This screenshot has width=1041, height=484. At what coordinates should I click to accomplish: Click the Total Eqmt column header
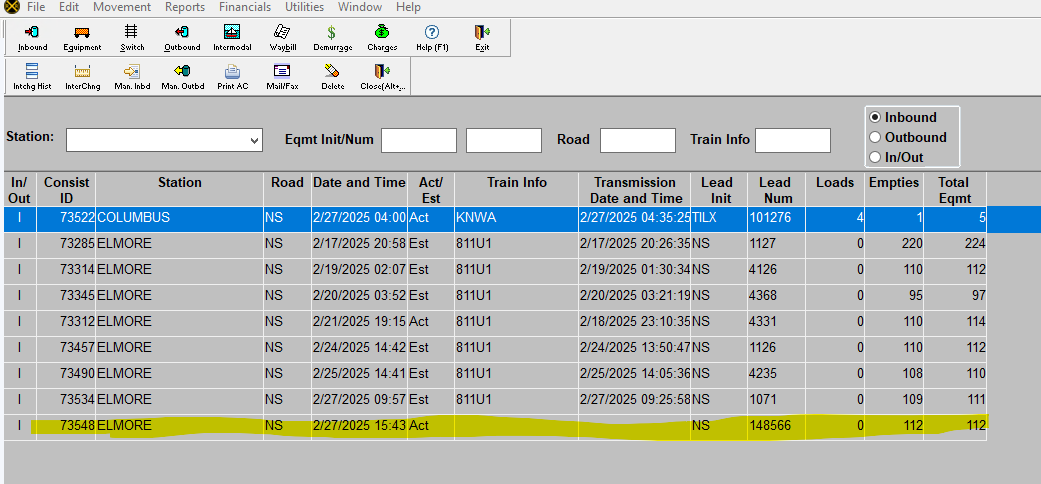955,190
